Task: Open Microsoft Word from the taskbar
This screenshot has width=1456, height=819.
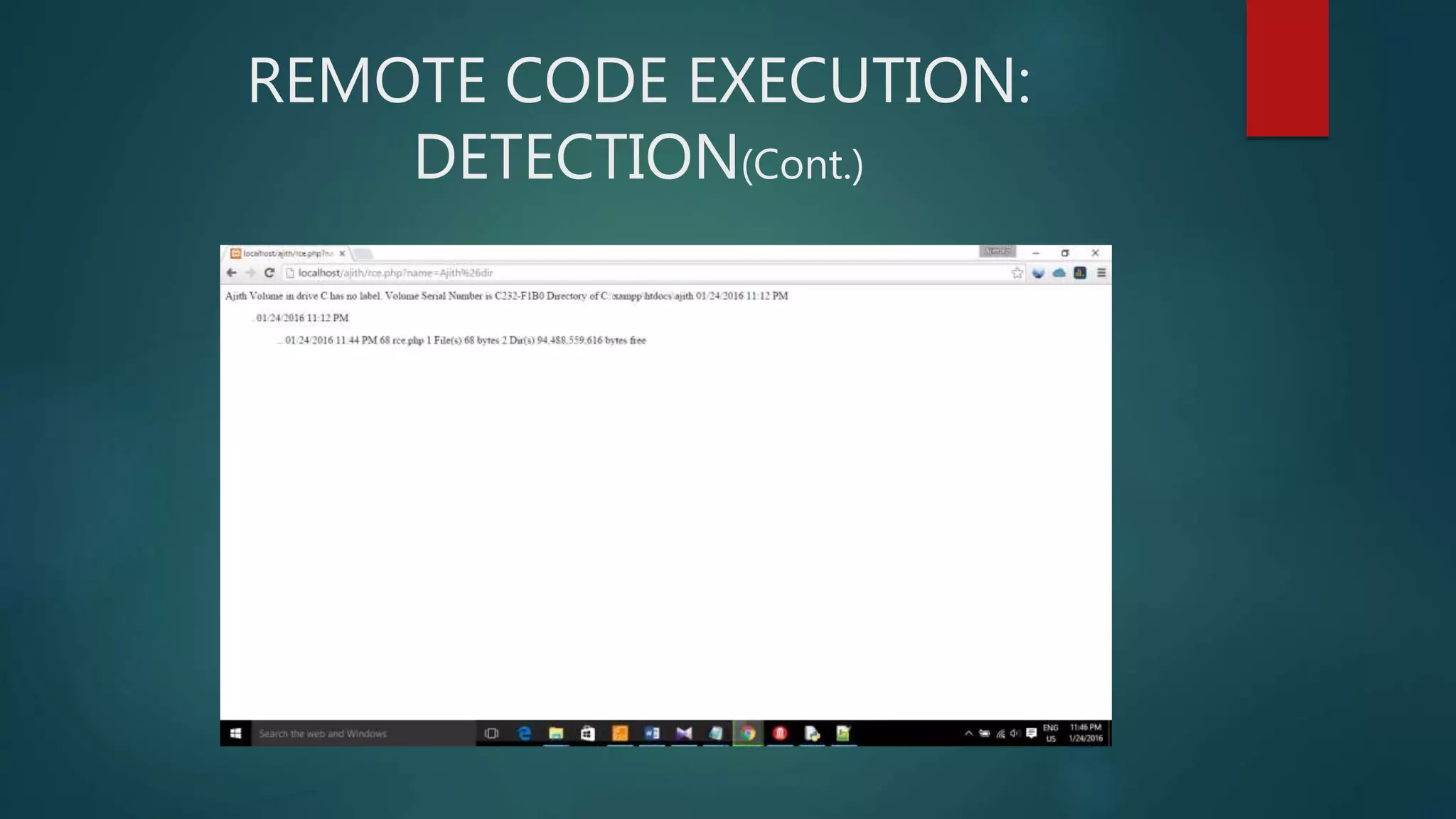Action: tap(652, 733)
